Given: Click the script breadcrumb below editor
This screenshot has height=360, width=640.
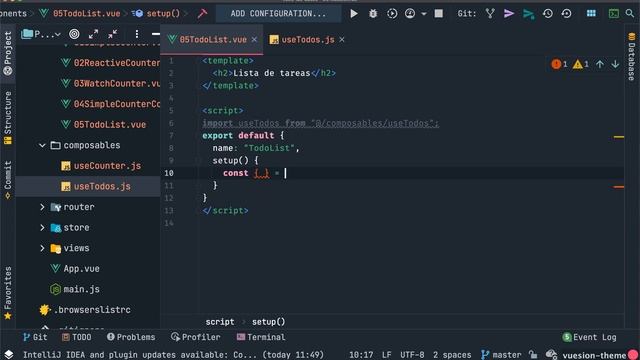Looking at the screenshot, I should pos(220,322).
